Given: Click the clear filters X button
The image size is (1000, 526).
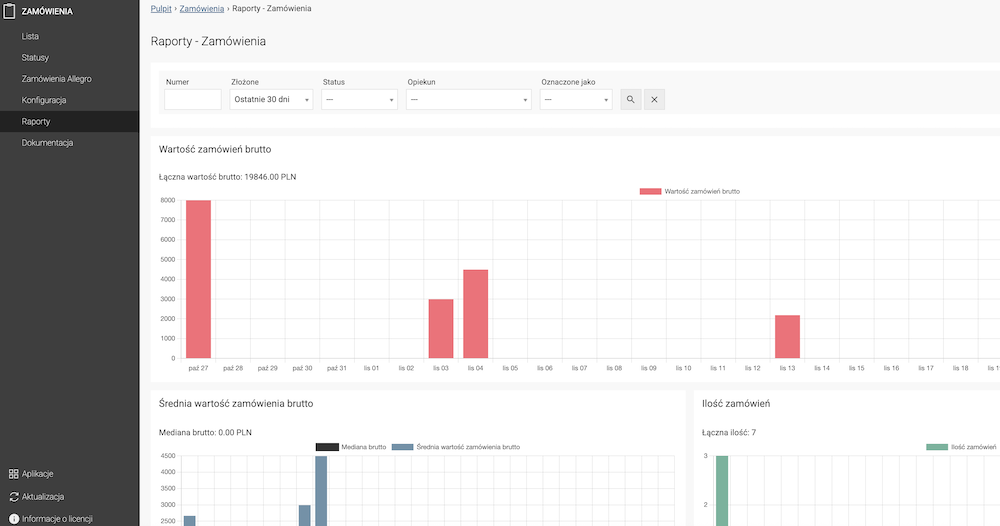Looking at the screenshot, I should coord(654,99).
